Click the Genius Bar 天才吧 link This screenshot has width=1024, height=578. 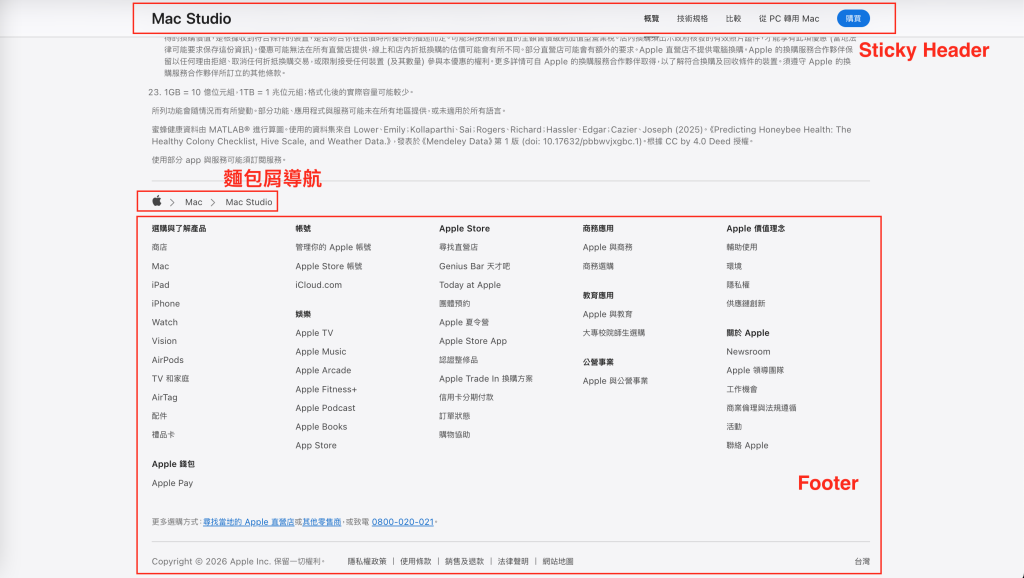(x=475, y=266)
